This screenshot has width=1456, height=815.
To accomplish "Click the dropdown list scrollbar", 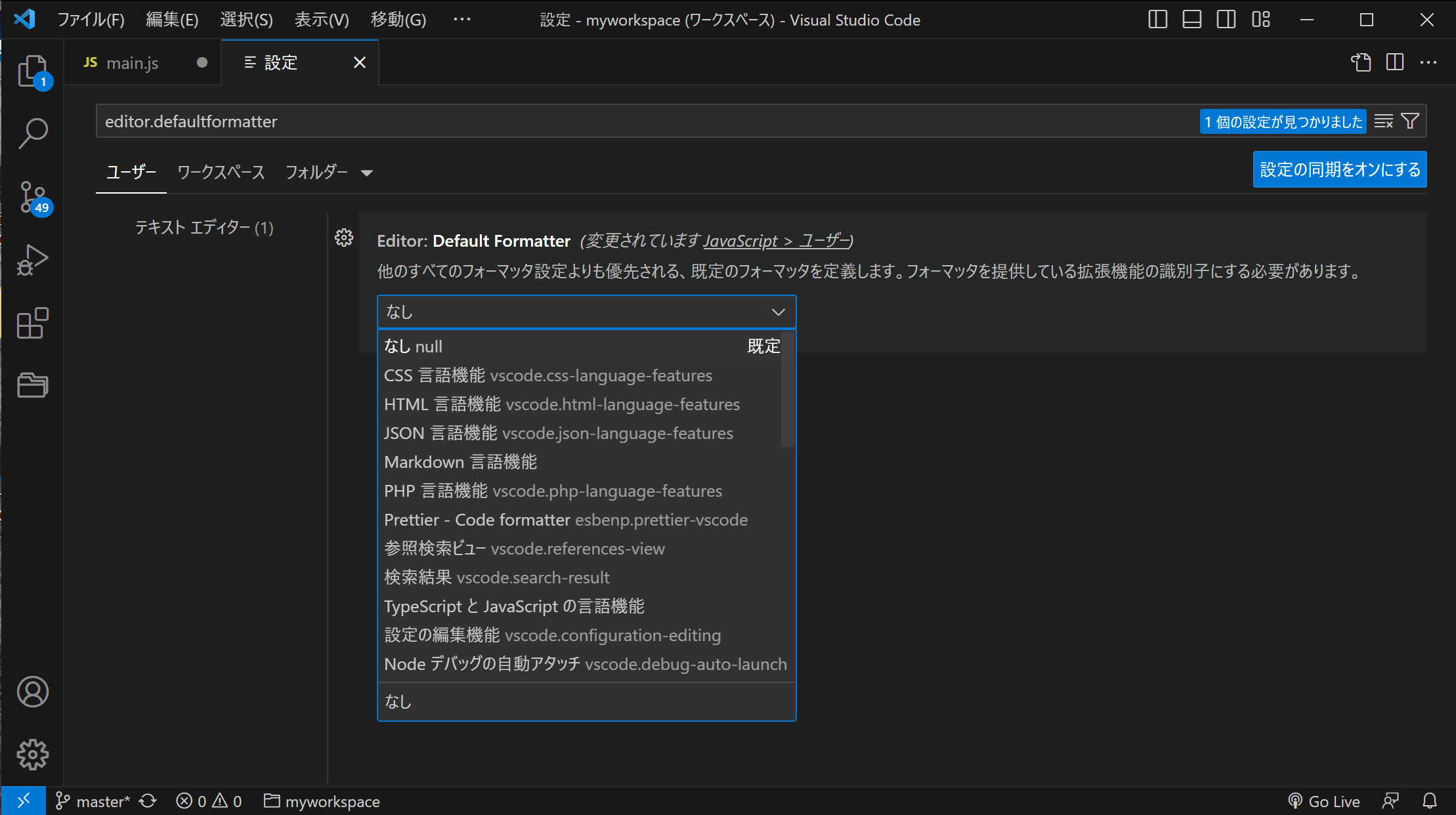I will coord(788,389).
